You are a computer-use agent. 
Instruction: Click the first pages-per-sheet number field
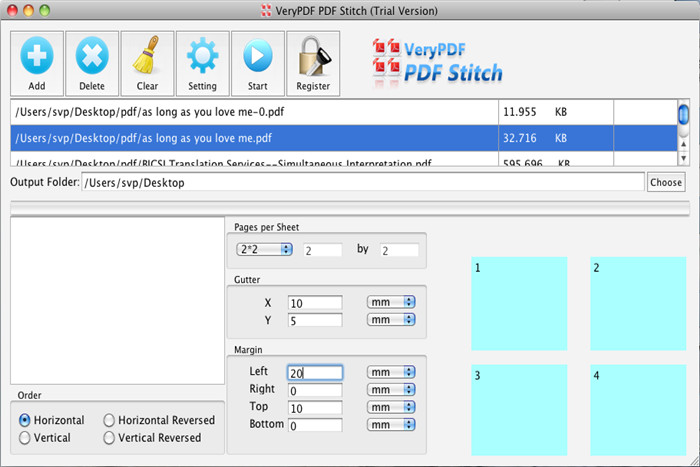coord(323,250)
